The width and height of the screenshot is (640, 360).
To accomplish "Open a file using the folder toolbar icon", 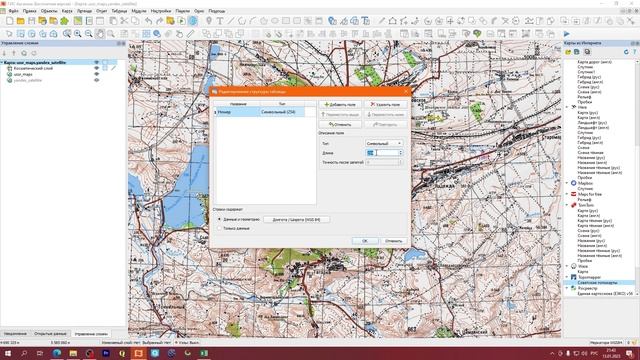I will point(20,21).
